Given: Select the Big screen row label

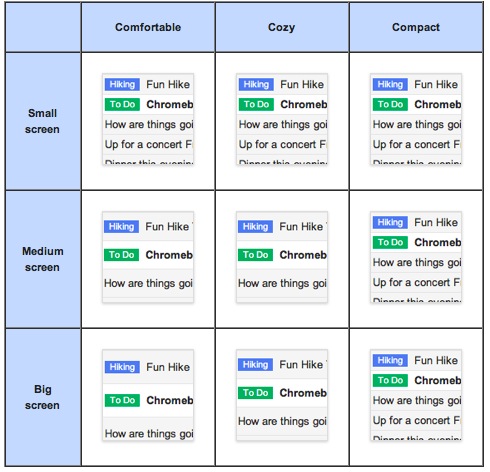Looking at the screenshot, I should click(x=42, y=397).
